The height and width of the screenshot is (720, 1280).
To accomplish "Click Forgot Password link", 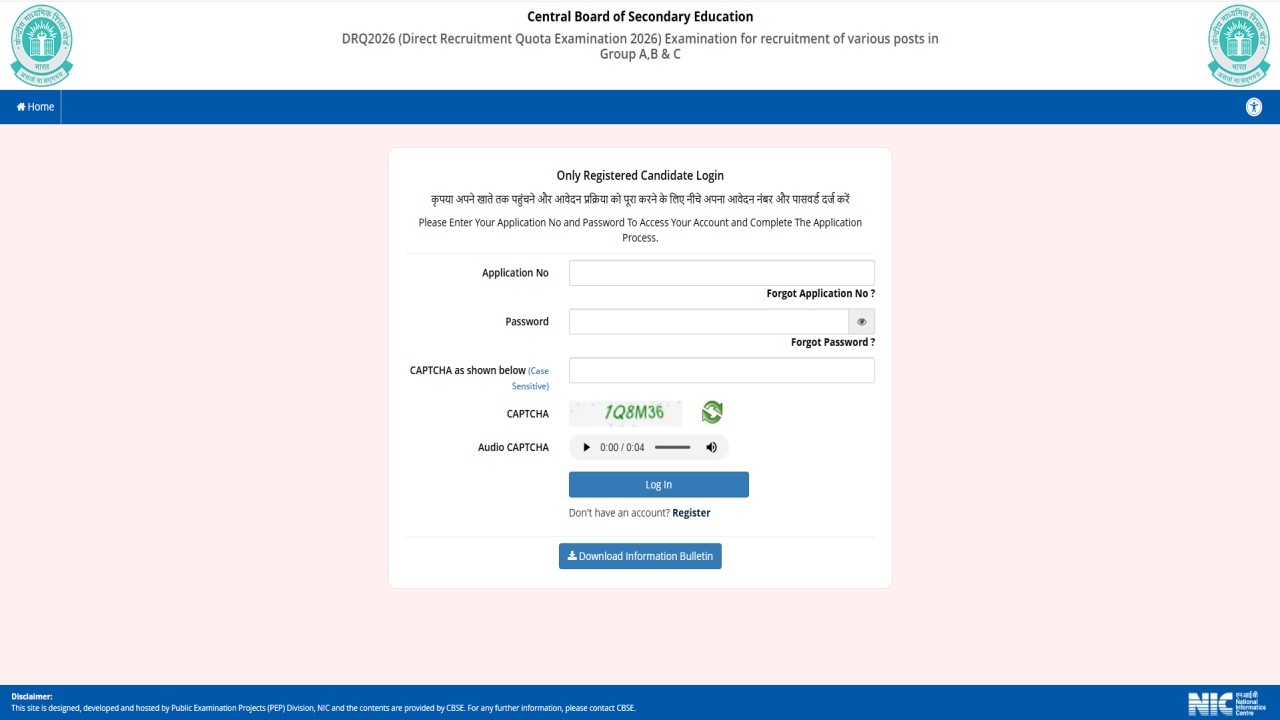I will tap(832, 341).
